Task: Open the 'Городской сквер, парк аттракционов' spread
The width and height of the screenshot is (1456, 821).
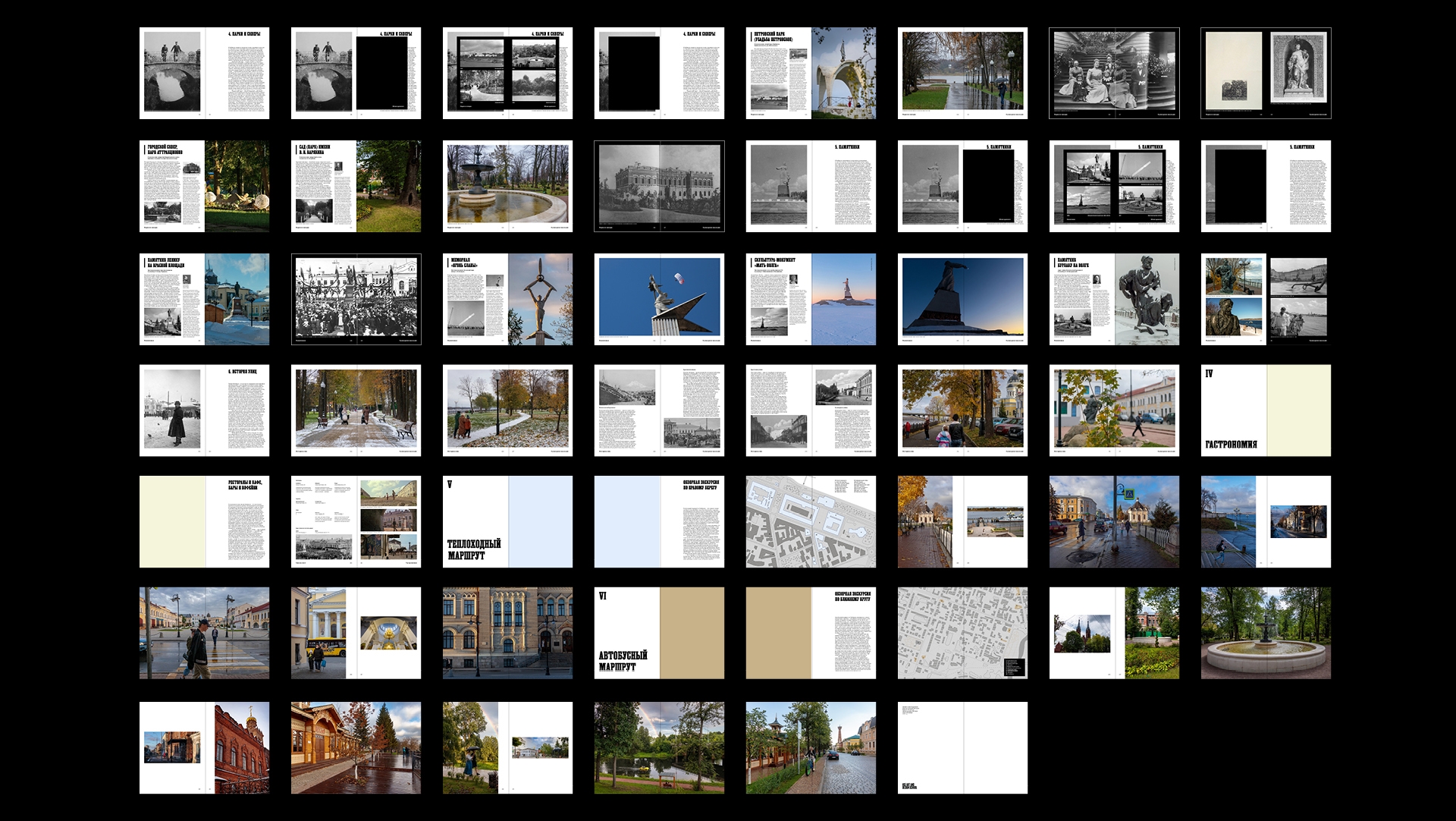Action: [204, 186]
